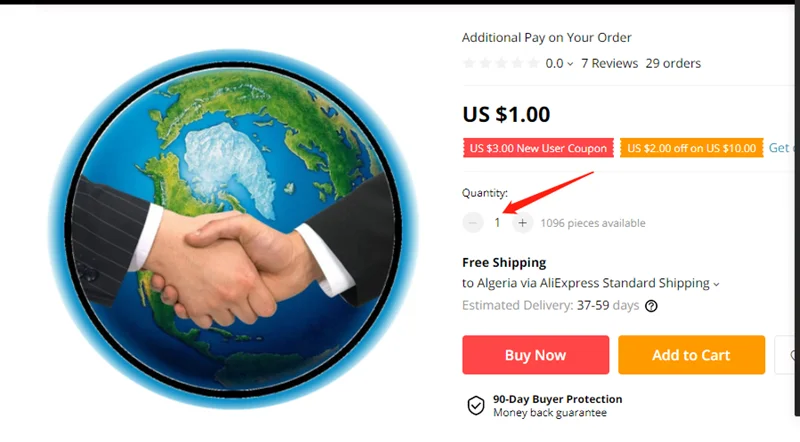Click the Get coupons link
Screen dimensions: 800x442
click(x=784, y=148)
